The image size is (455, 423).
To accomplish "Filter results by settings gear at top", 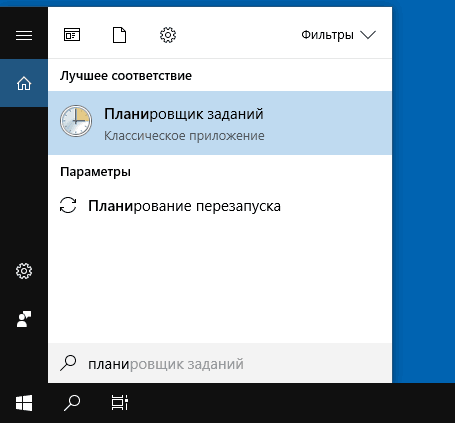I will pyautogui.click(x=168, y=35).
